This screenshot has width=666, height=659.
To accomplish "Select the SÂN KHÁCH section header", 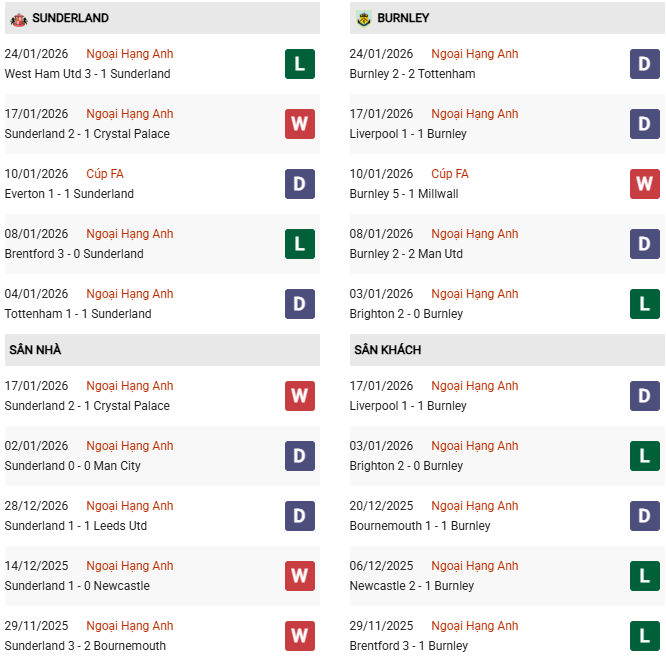I will point(387,350).
